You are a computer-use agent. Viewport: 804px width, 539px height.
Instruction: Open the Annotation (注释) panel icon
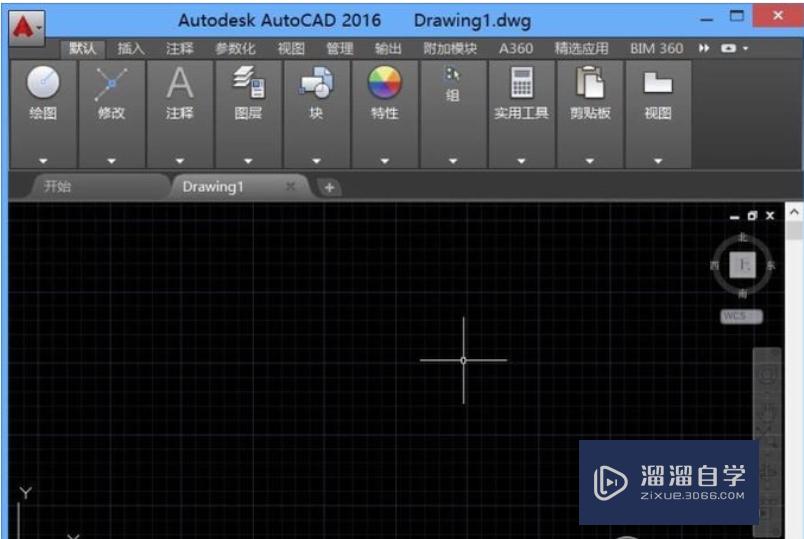click(179, 83)
